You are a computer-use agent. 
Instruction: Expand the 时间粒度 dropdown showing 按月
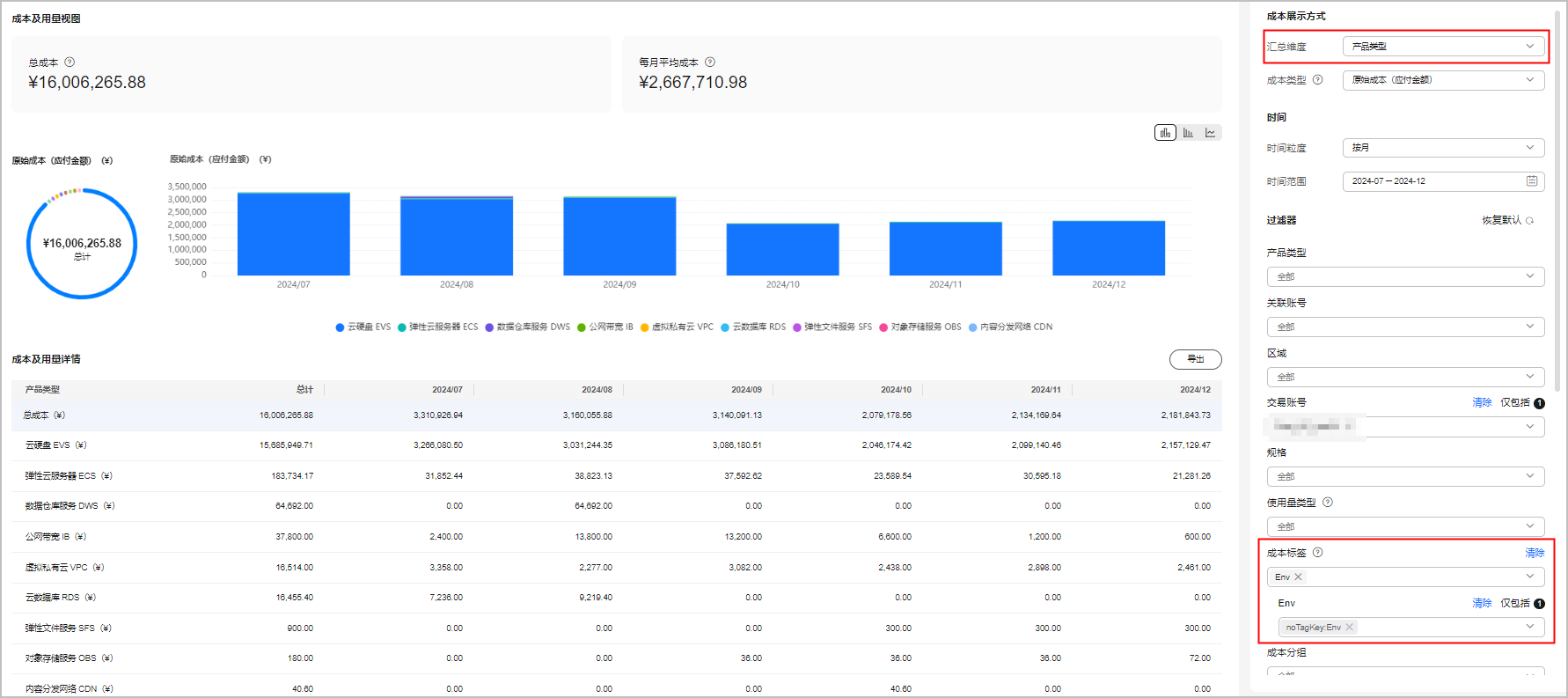click(x=1443, y=148)
